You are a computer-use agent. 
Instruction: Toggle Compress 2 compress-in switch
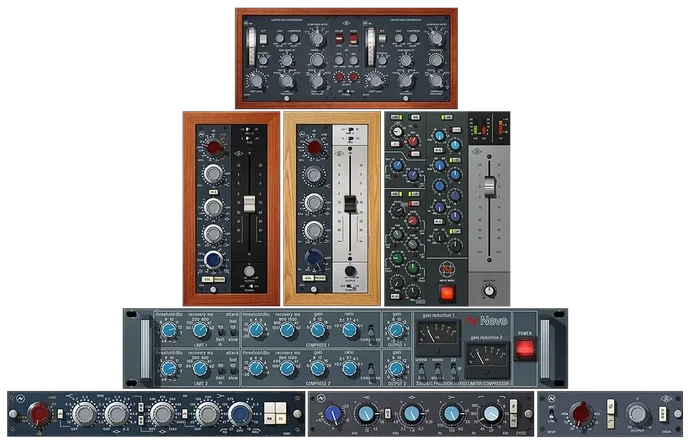point(372,369)
